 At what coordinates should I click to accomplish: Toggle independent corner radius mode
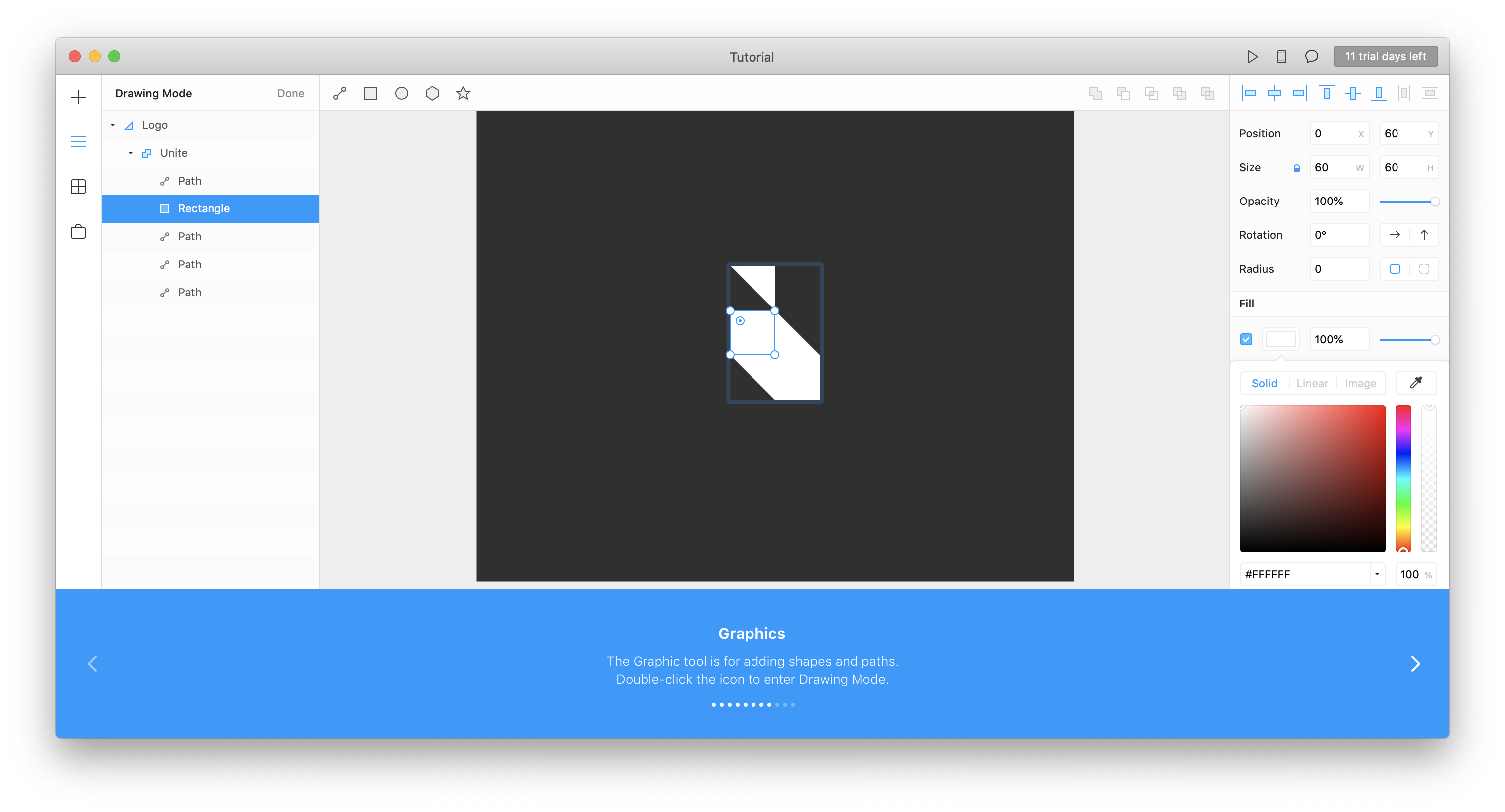1424,269
